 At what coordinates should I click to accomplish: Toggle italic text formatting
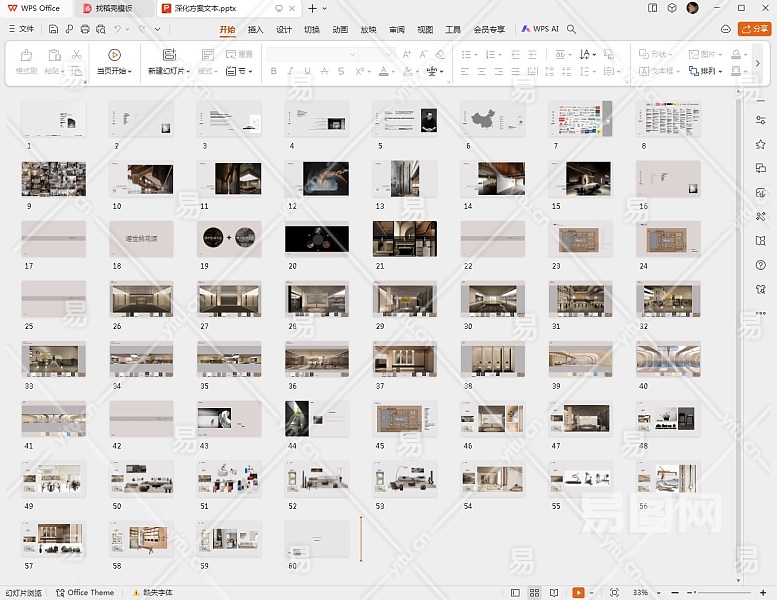[x=292, y=72]
